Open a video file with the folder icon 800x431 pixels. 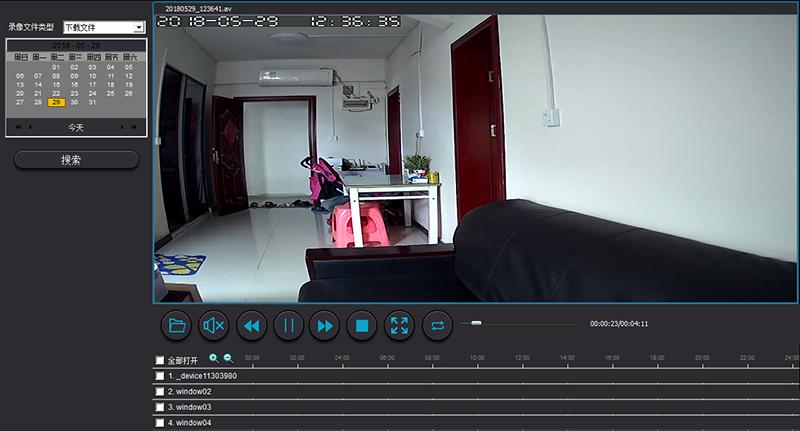(x=177, y=325)
